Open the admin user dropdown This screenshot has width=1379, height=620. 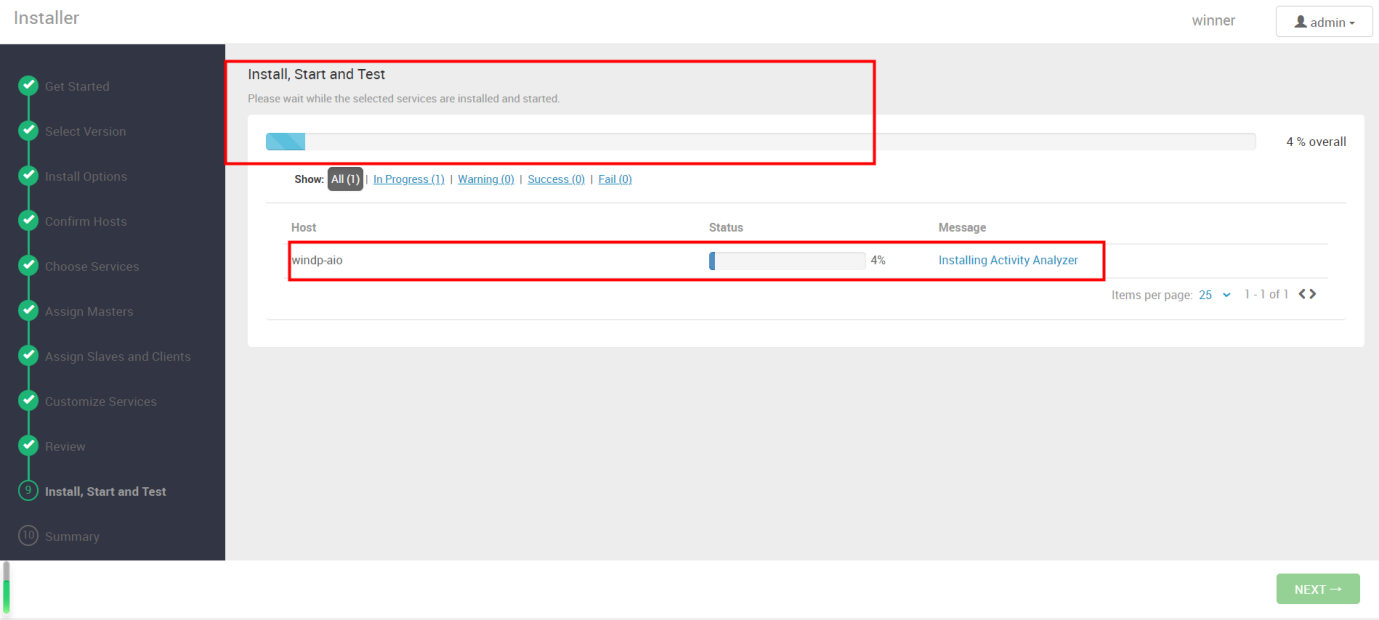point(1324,22)
